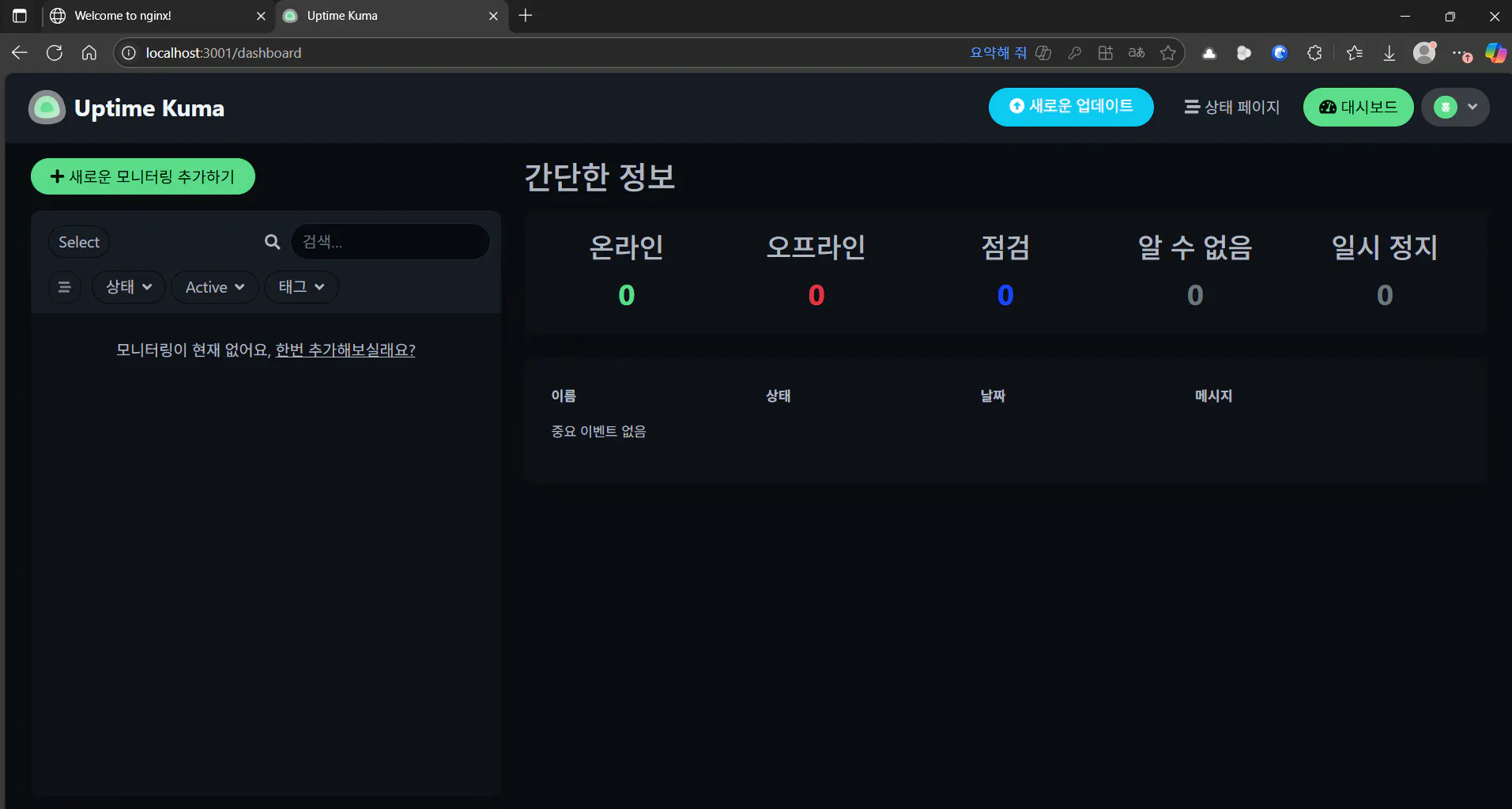Close the Welcome to nginx! tab
The image size is (1512, 809).
[x=262, y=16]
